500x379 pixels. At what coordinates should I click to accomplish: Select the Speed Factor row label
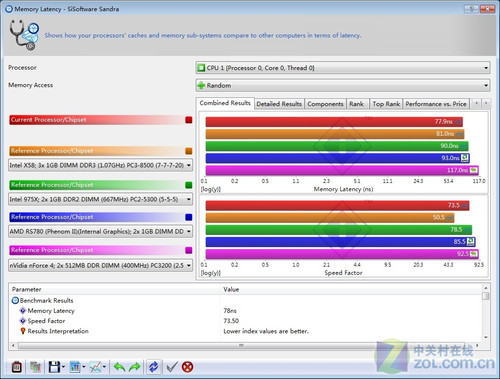pyautogui.click(x=46, y=321)
